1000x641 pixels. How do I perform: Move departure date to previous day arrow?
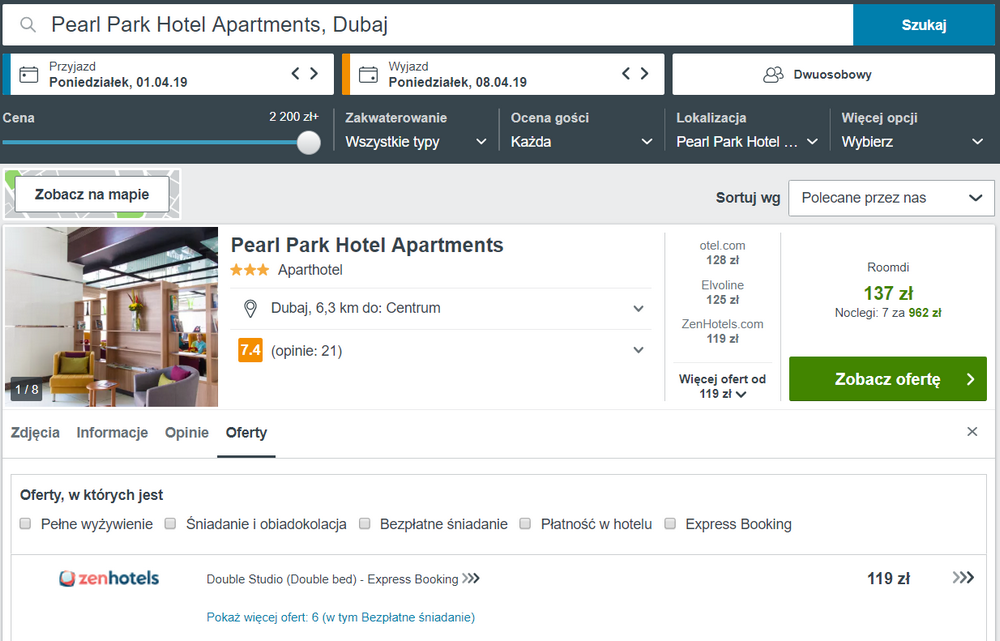click(626, 73)
